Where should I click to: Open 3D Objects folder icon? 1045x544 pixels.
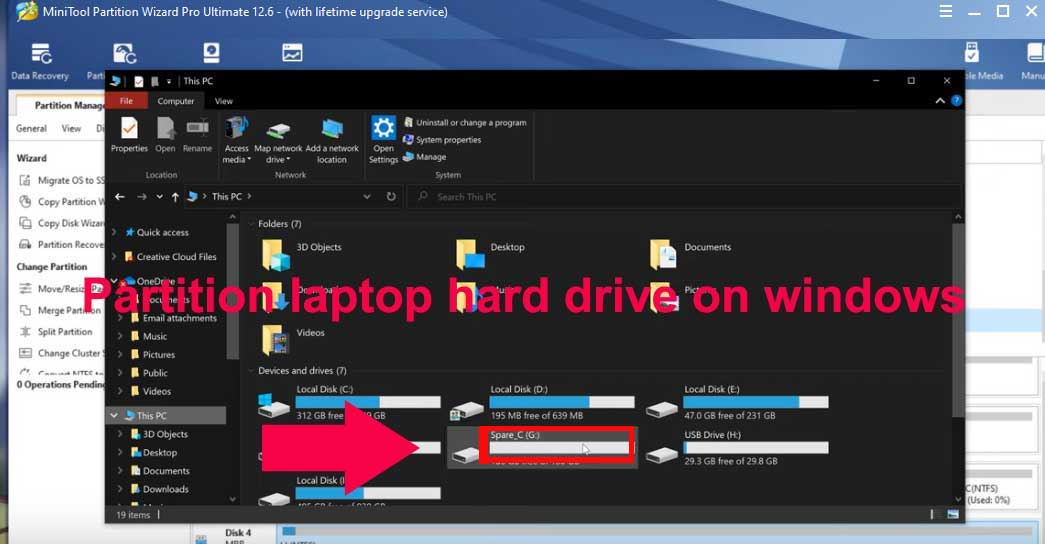coord(275,255)
